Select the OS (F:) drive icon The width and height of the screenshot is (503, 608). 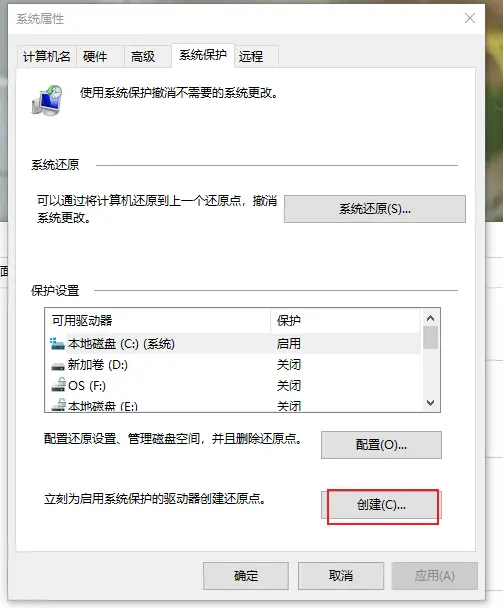click(58, 385)
